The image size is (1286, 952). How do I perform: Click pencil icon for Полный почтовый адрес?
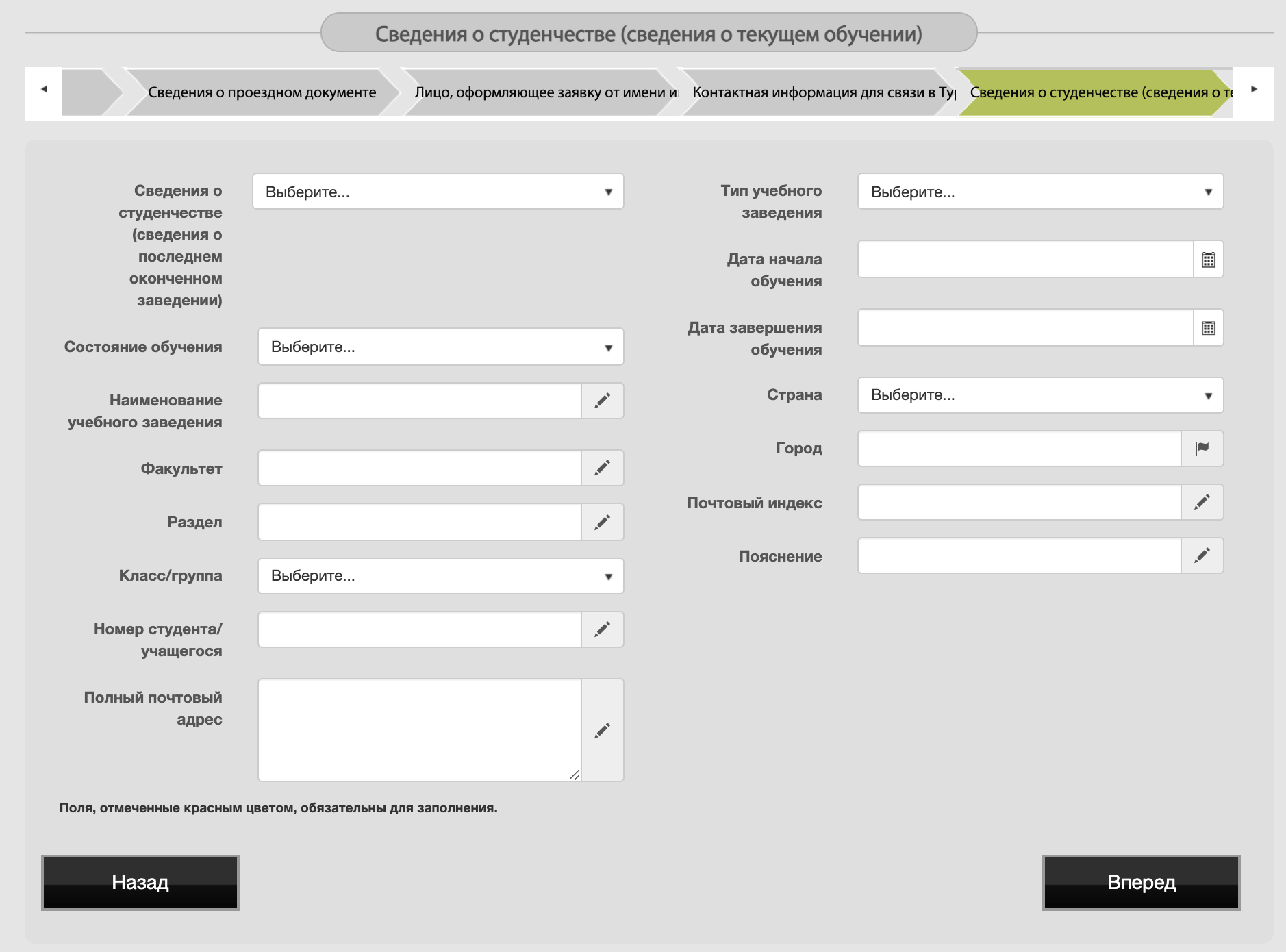(x=602, y=730)
